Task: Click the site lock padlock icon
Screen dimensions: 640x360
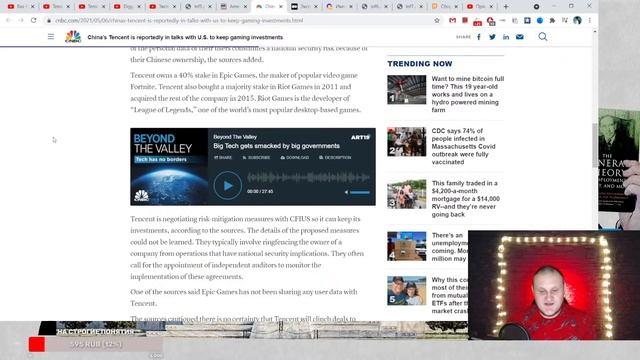Action: coord(49,20)
